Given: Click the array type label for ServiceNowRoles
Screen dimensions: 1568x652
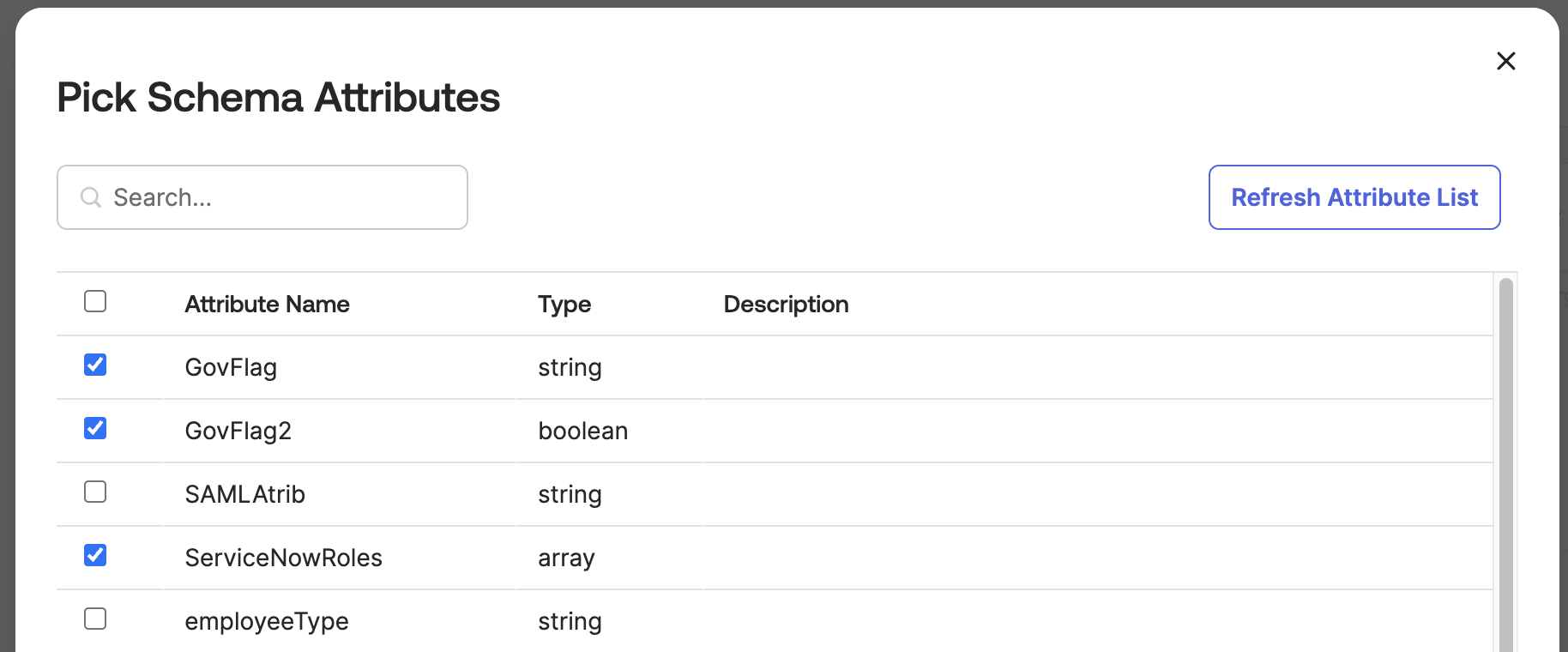Looking at the screenshot, I should (566, 557).
